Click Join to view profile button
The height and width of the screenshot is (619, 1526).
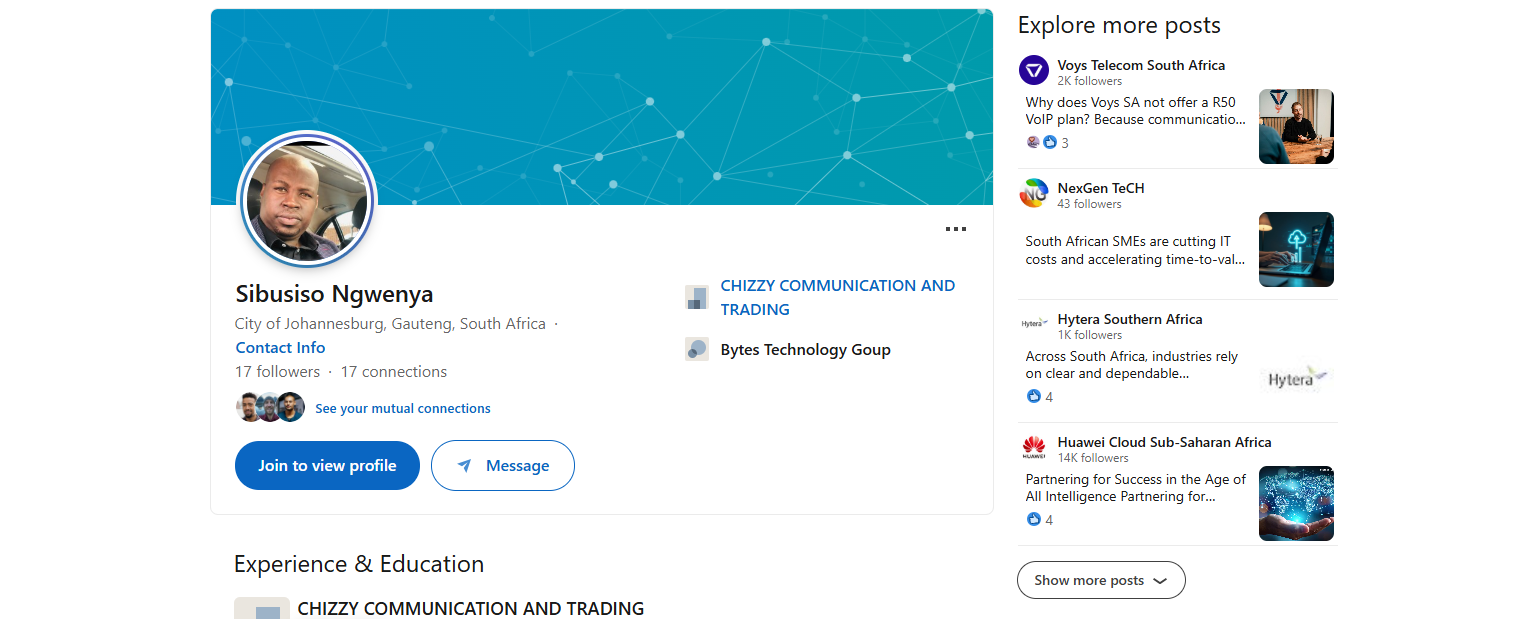[327, 466]
